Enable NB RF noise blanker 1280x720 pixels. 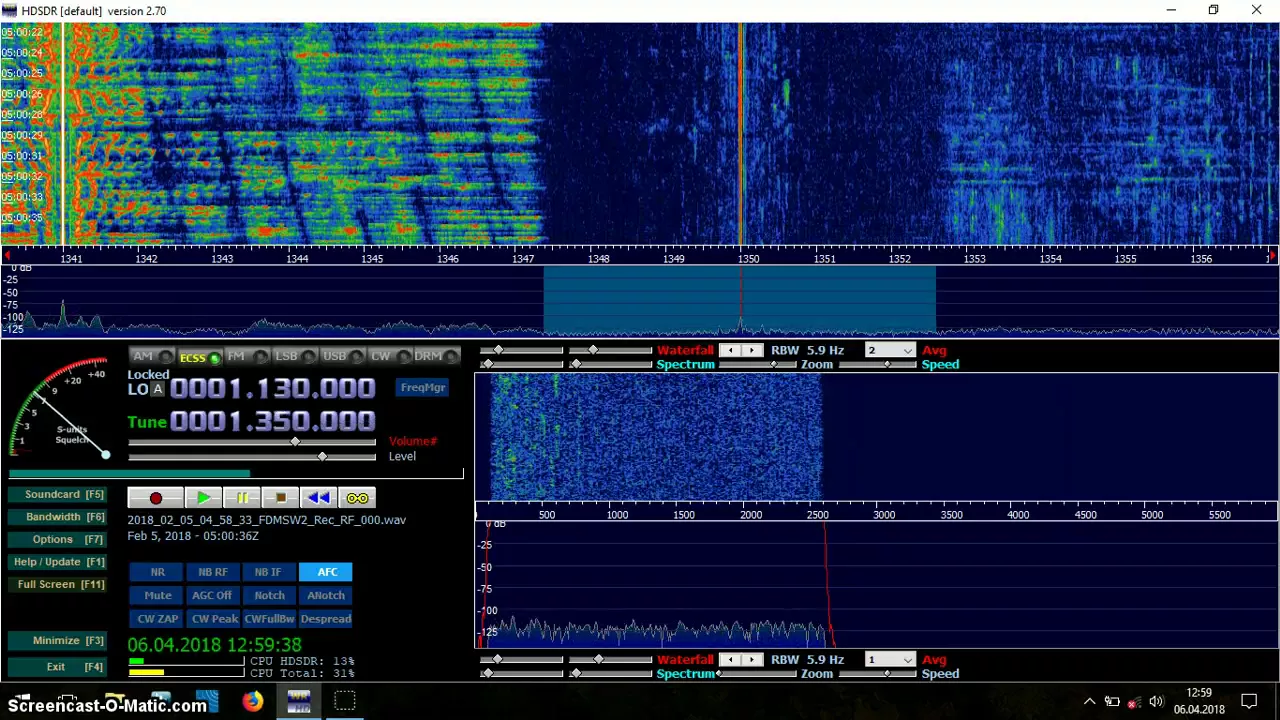[212, 572]
